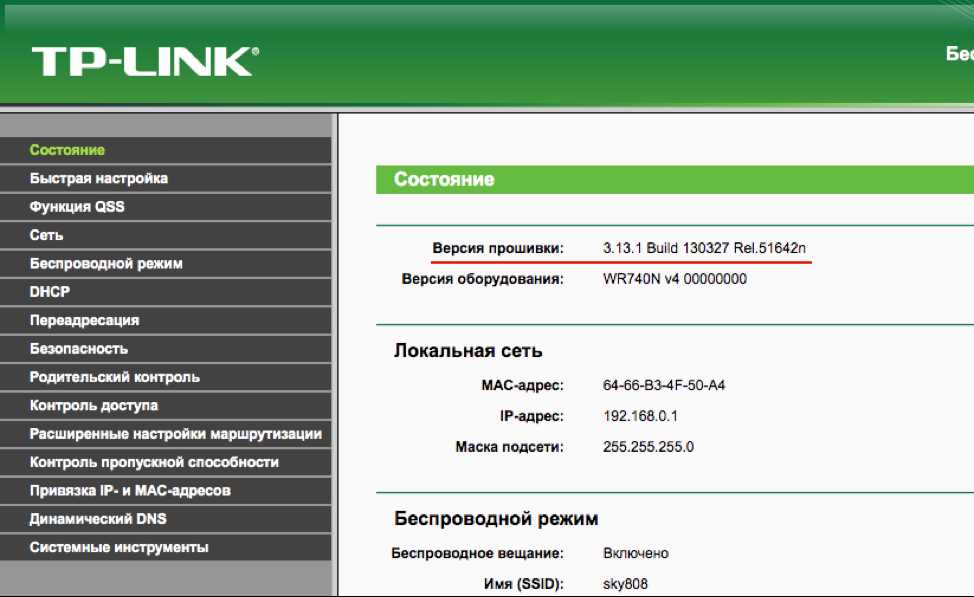Select SSID value sky808
This screenshot has width=974, height=597.
click(625, 584)
